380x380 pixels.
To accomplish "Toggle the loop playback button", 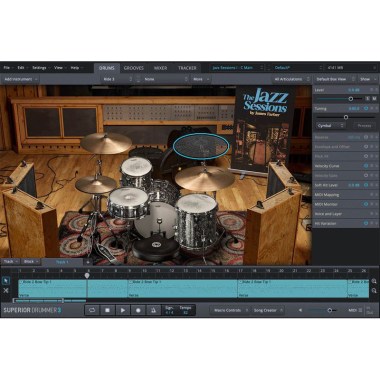I will pos(92,310).
